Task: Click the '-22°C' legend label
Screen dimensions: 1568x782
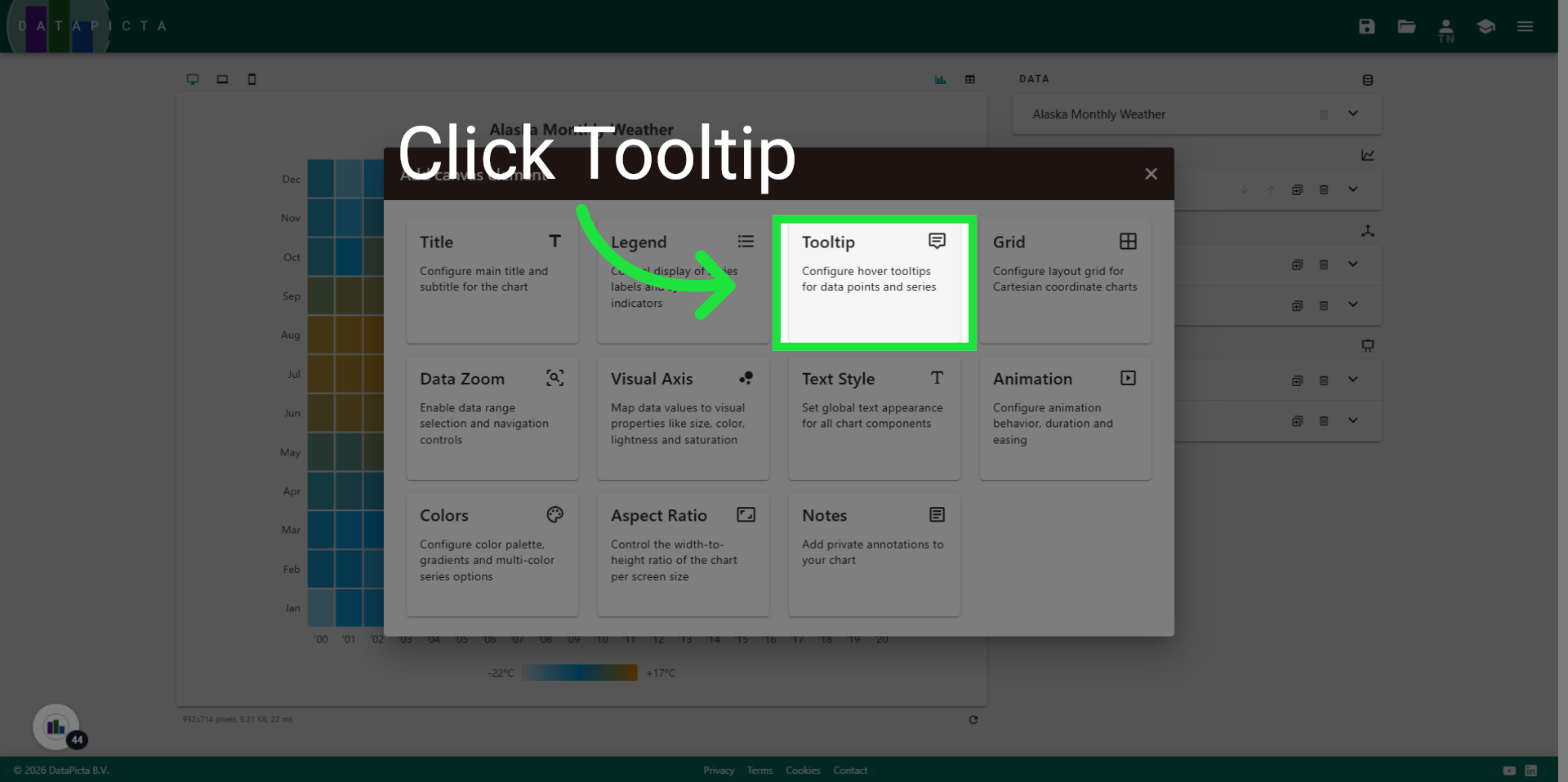Action: pyautogui.click(x=501, y=673)
